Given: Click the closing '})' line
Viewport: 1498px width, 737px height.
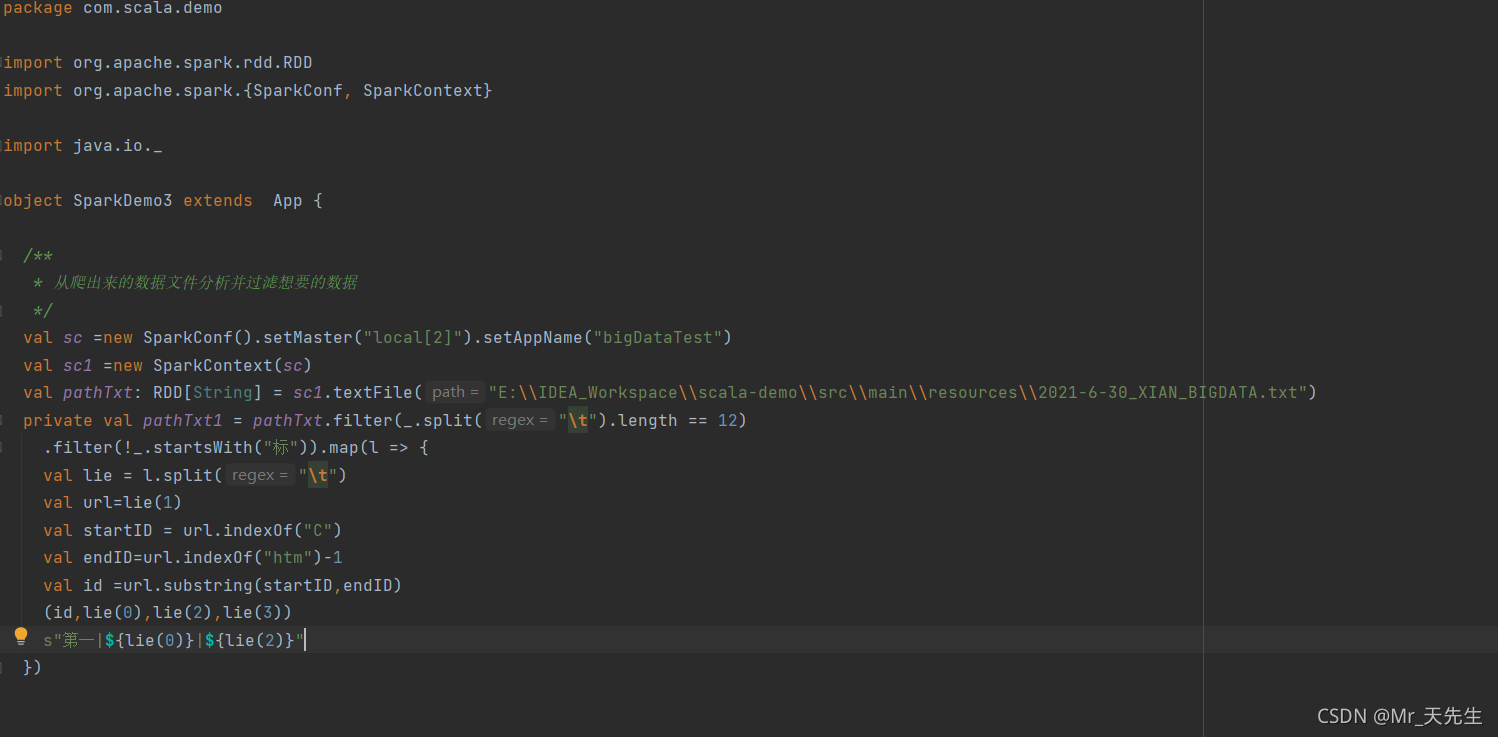Looking at the screenshot, I should pos(33,667).
